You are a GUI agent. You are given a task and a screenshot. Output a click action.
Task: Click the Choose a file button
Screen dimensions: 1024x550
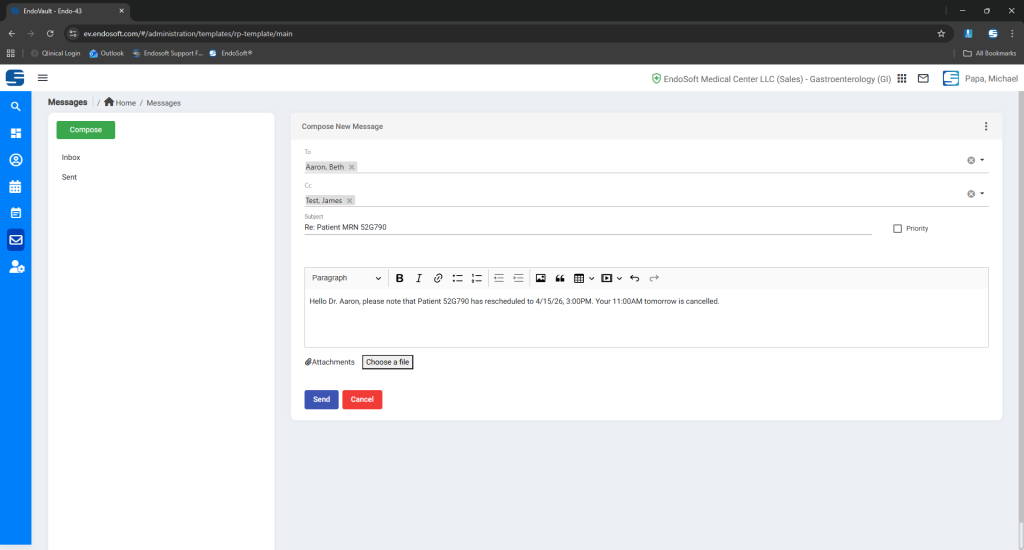(387, 362)
